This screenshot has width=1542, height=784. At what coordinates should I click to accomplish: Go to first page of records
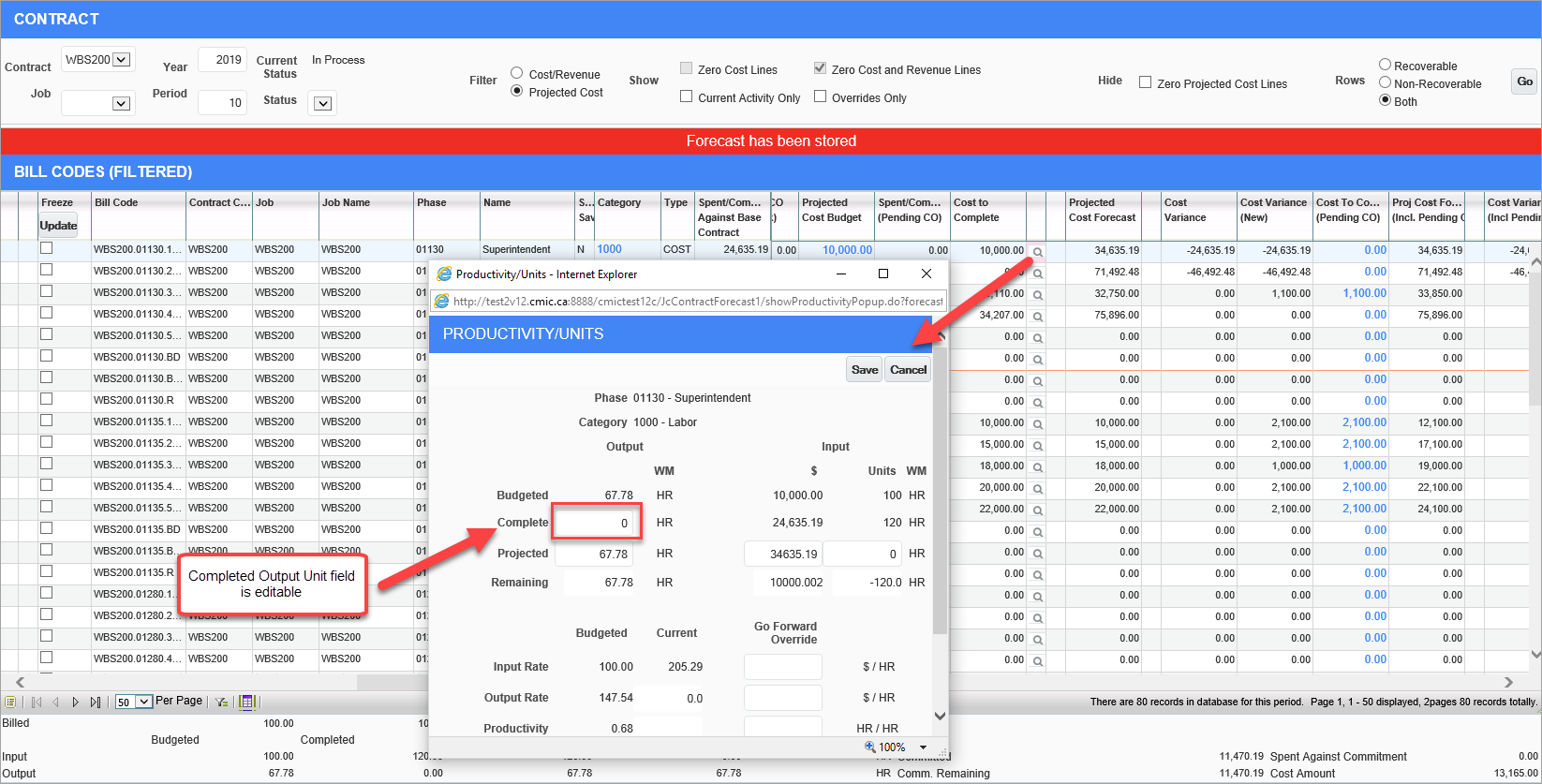coord(37,702)
